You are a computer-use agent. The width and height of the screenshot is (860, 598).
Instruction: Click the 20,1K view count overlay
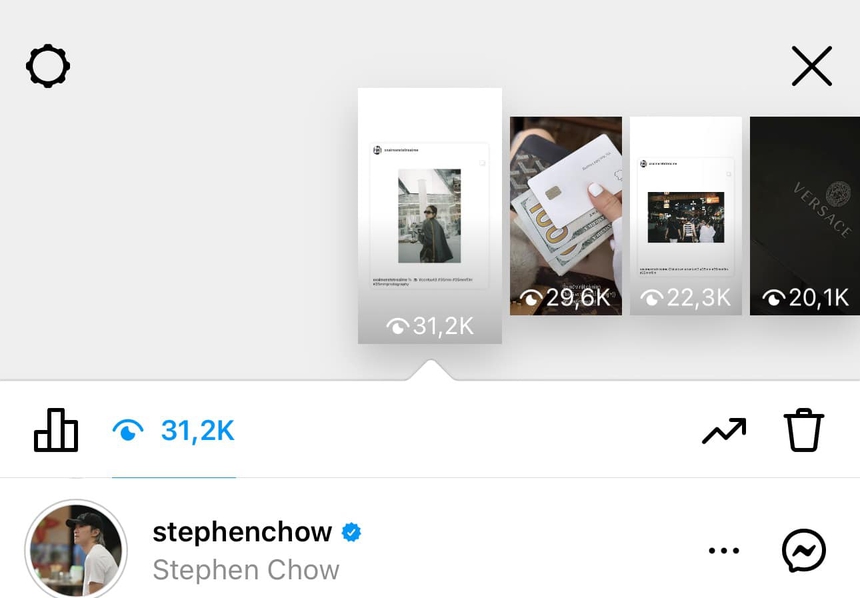tap(805, 298)
